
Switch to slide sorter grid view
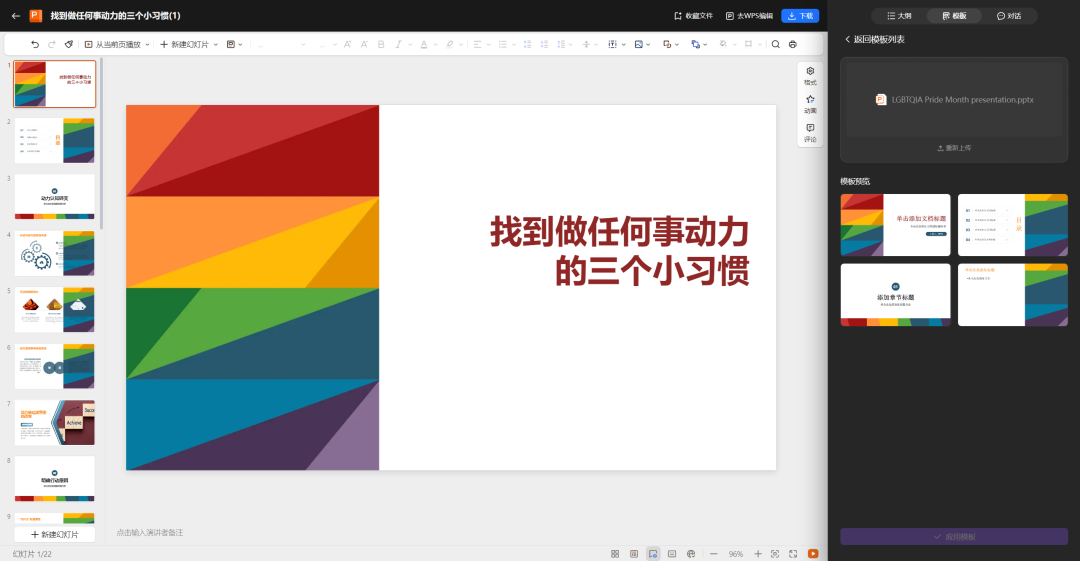point(615,553)
